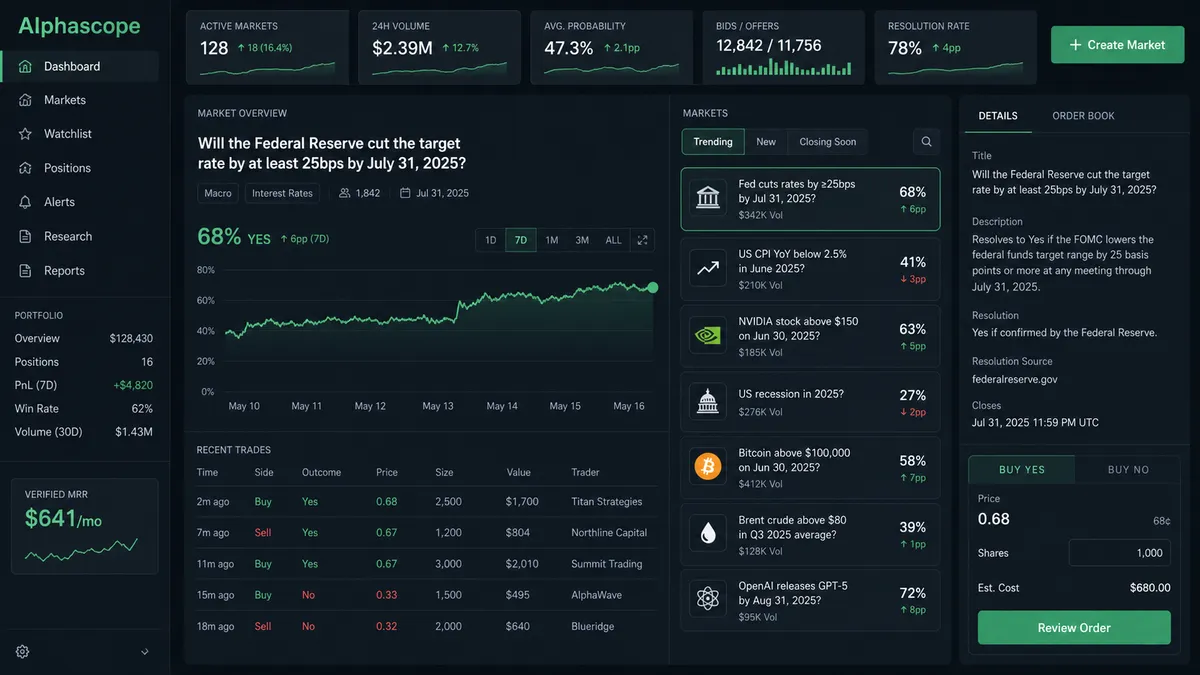Select the US CPI YoY below 2.5% market

(811, 269)
